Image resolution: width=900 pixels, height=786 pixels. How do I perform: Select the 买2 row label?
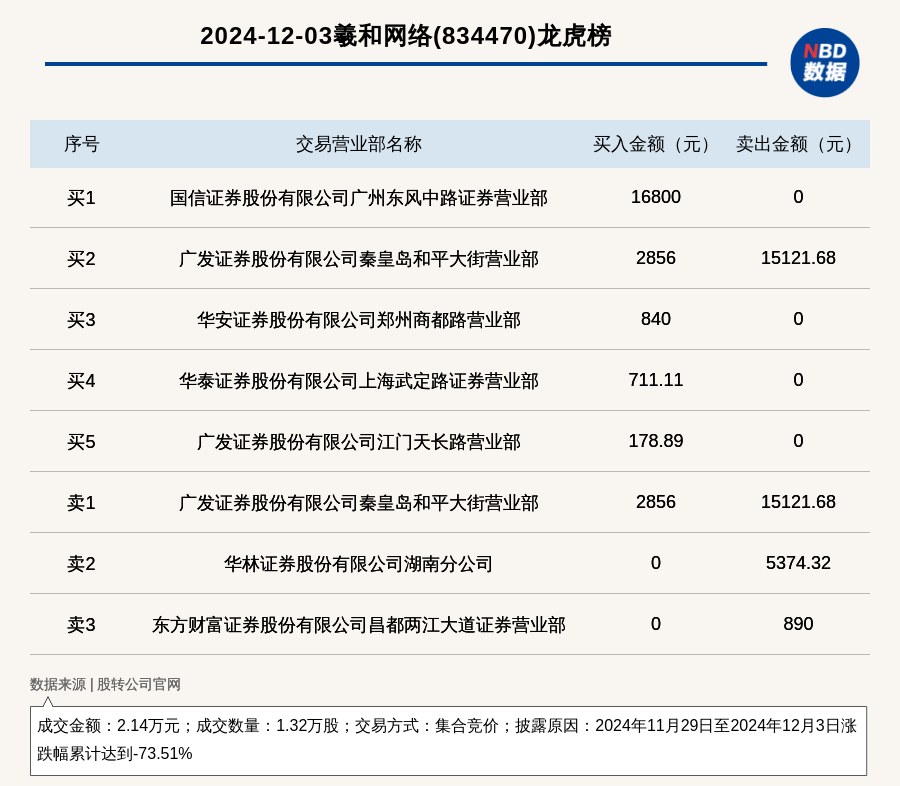pos(81,259)
